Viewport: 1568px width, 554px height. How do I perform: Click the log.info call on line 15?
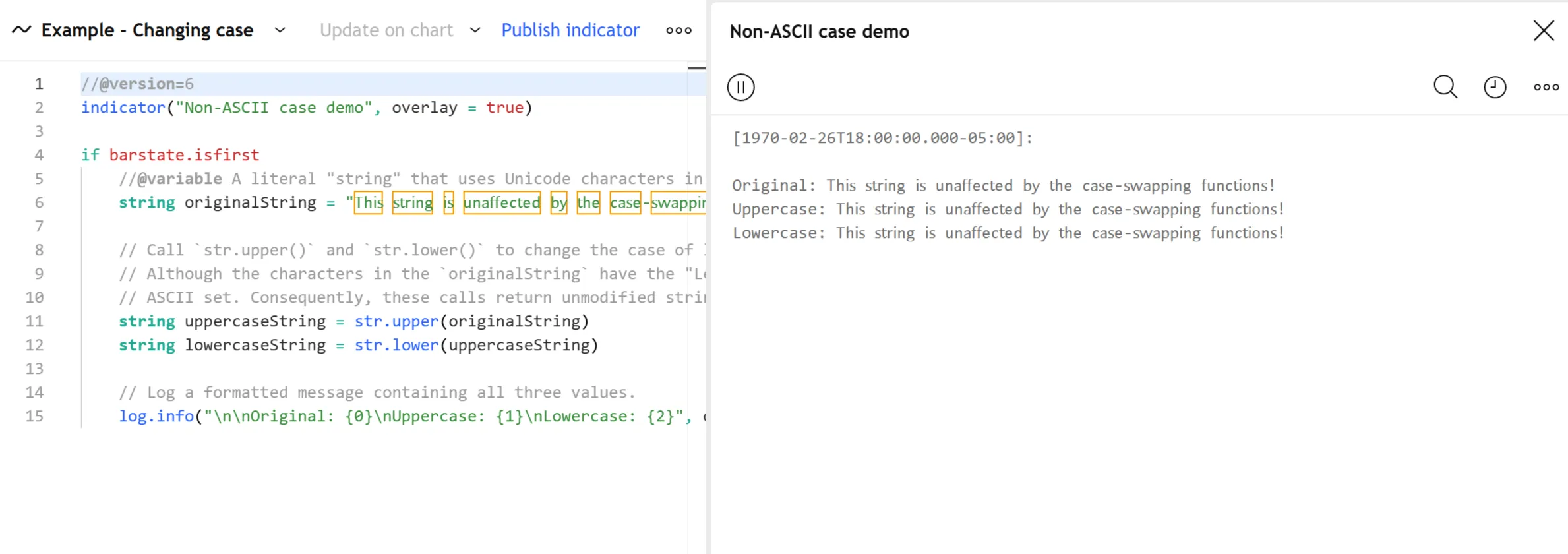156,416
